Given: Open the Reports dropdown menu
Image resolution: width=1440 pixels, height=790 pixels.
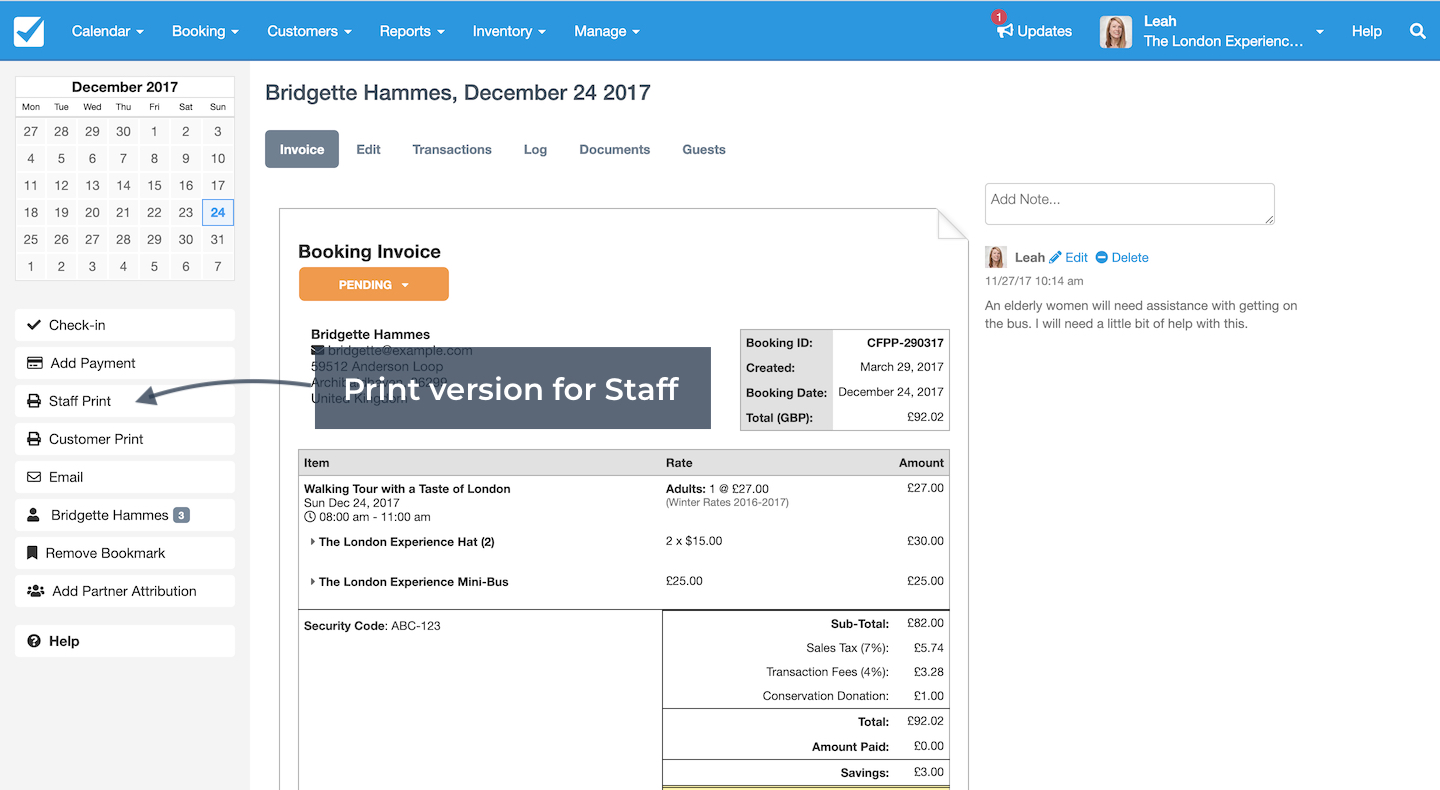Looking at the screenshot, I should pos(412,31).
